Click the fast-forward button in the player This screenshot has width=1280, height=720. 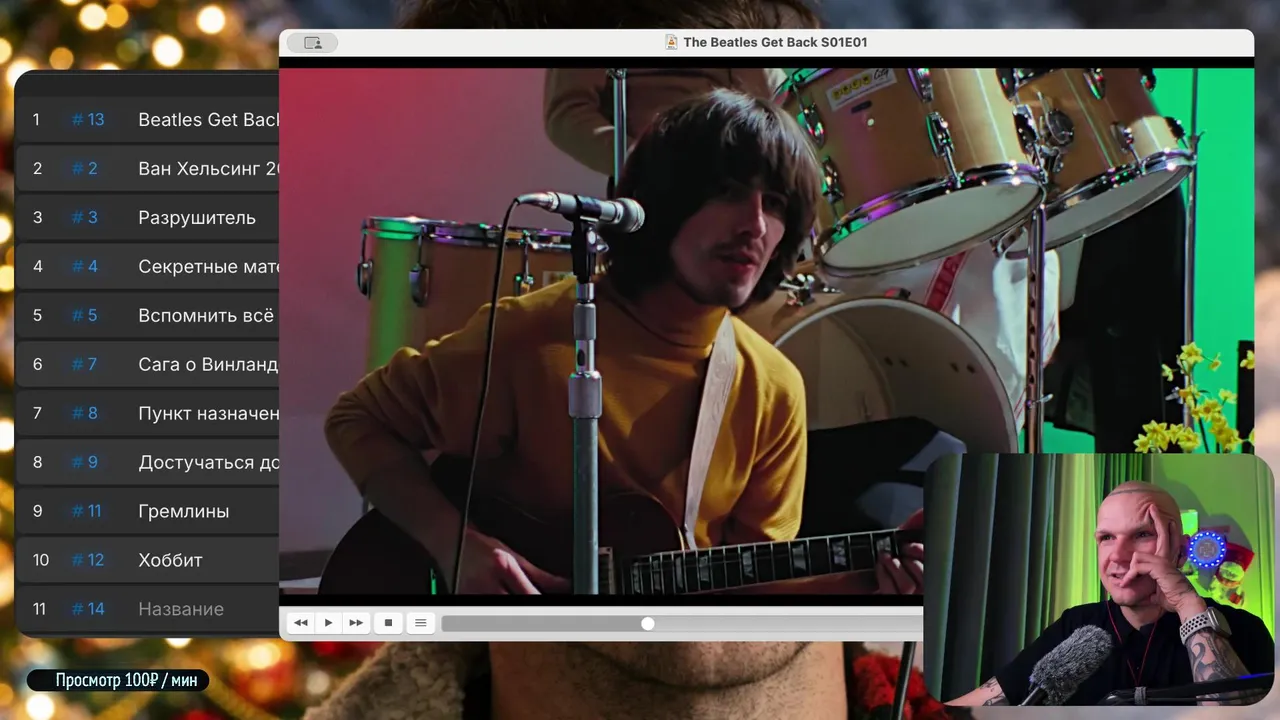(x=356, y=623)
